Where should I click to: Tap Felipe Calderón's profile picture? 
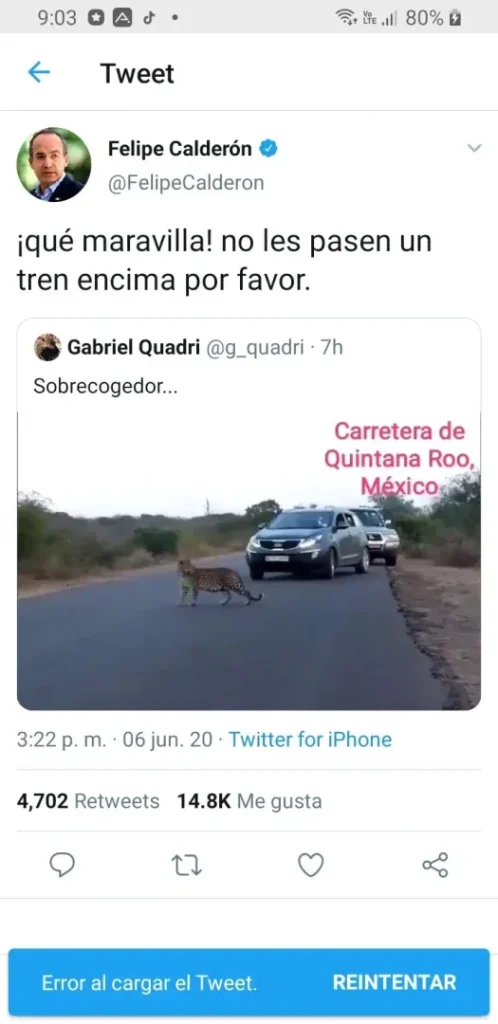coord(54,165)
